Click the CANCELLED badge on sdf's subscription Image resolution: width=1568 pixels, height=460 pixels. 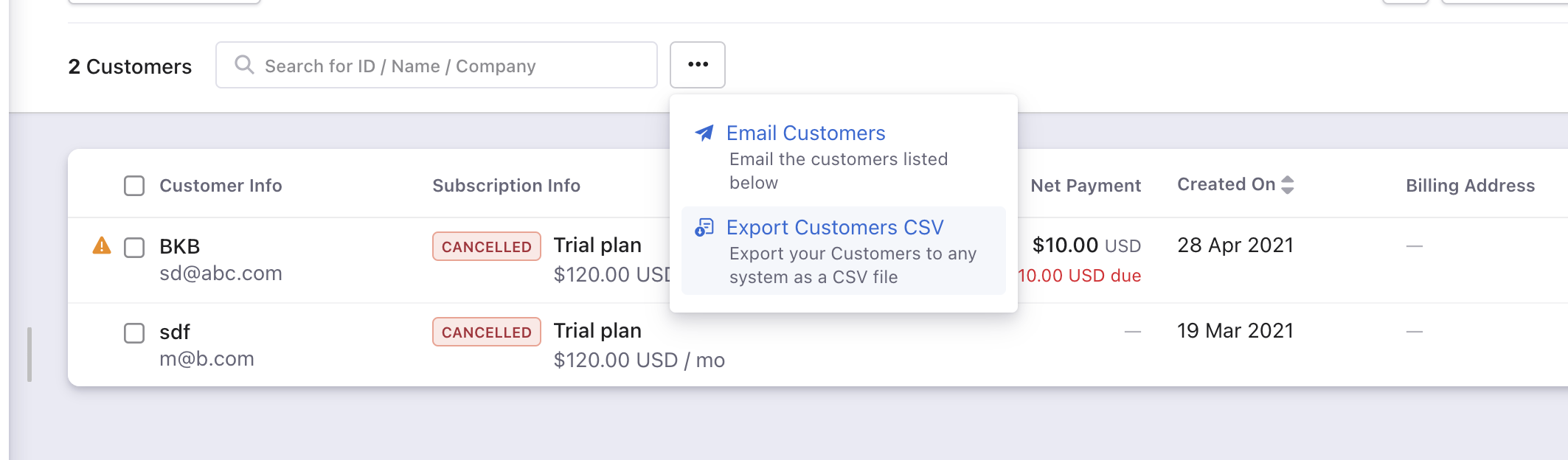[485, 332]
